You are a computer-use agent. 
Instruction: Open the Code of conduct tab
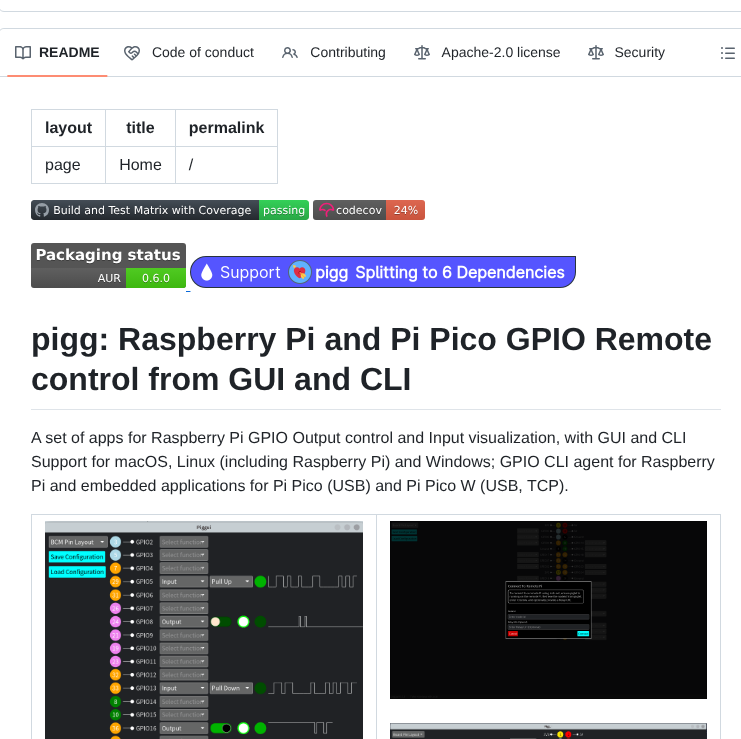click(x=189, y=52)
